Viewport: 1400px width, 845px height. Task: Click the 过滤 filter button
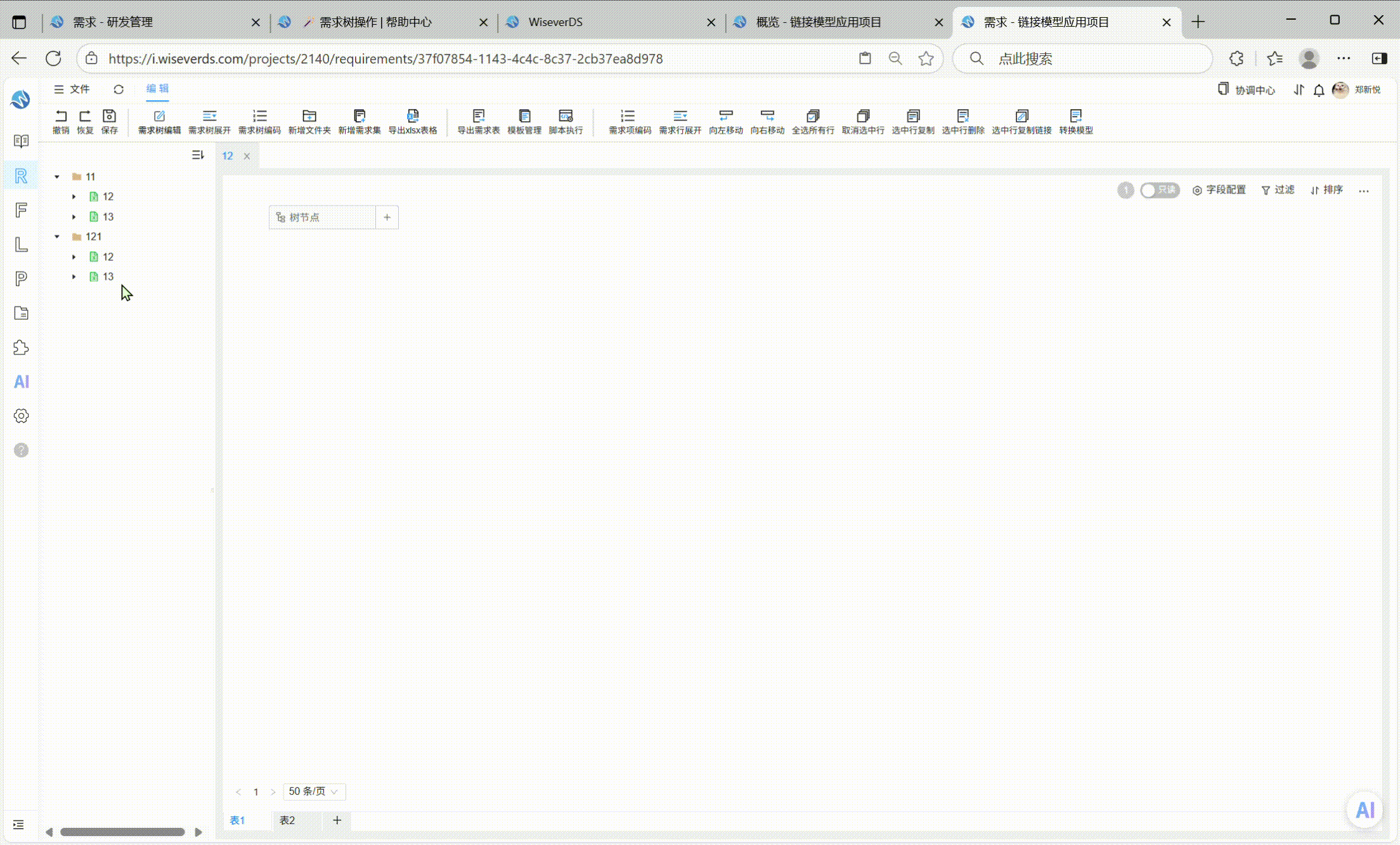1278,190
